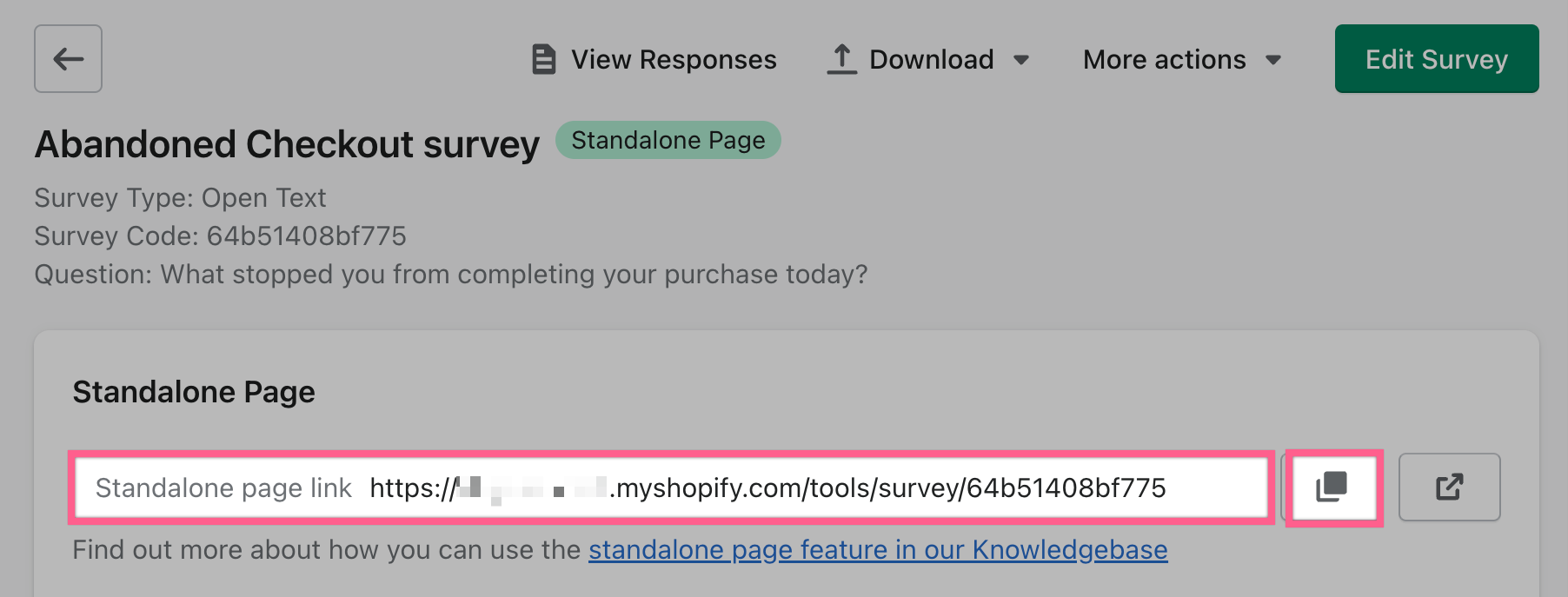Image resolution: width=1568 pixels, height=597 pixels.
Task: Open the More actions menu
Action: (1164, 59)
